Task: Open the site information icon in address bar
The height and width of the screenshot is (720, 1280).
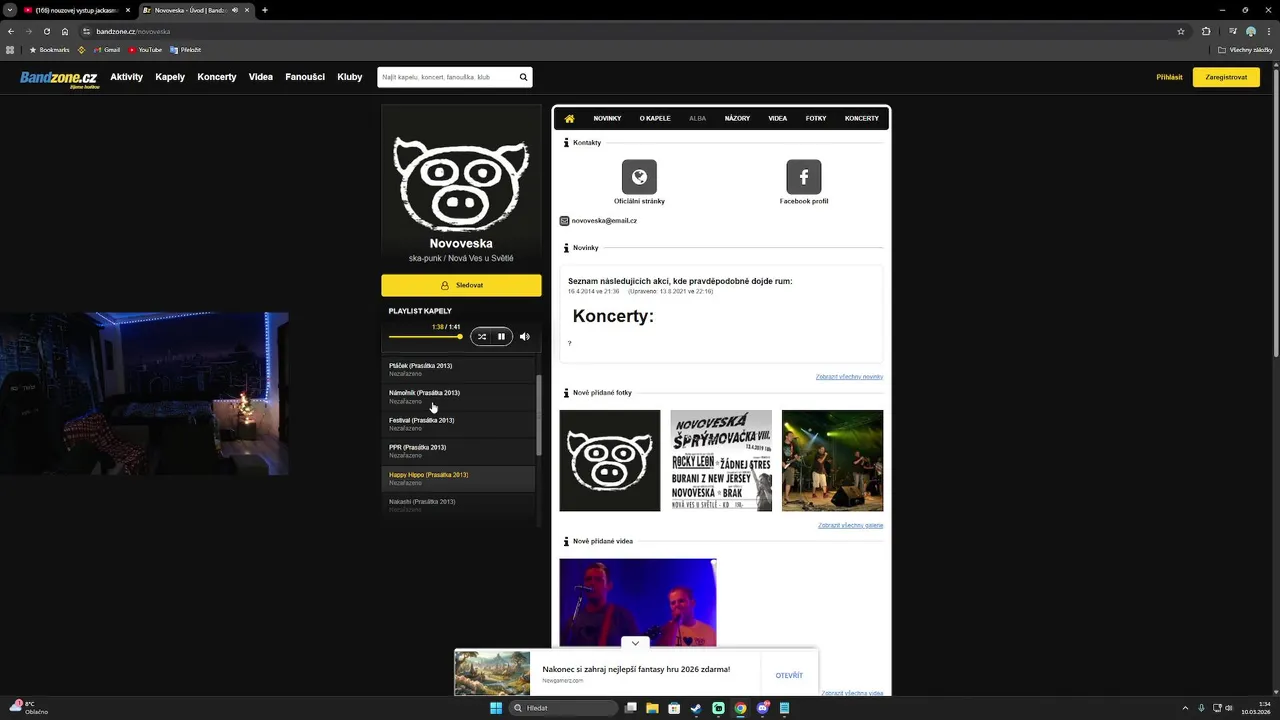Action: click(x=87, y=31)
